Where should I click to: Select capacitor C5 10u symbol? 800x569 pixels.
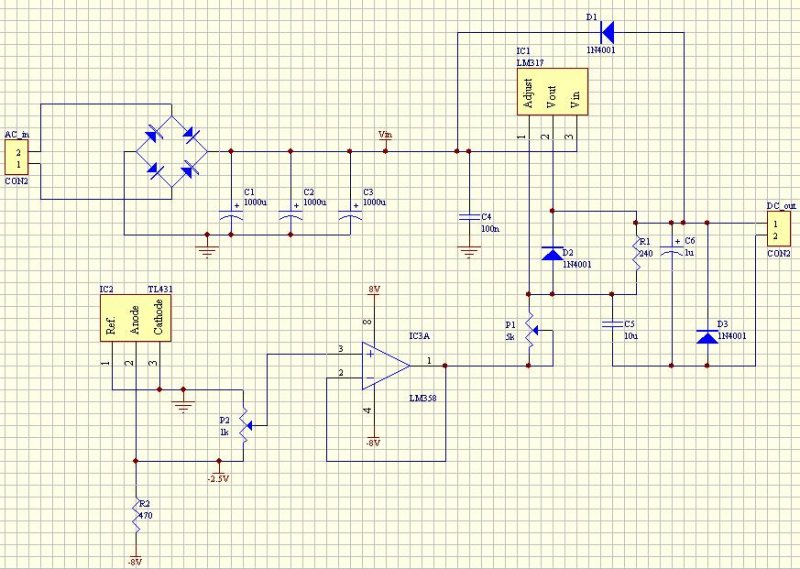[x=612, y=324]
